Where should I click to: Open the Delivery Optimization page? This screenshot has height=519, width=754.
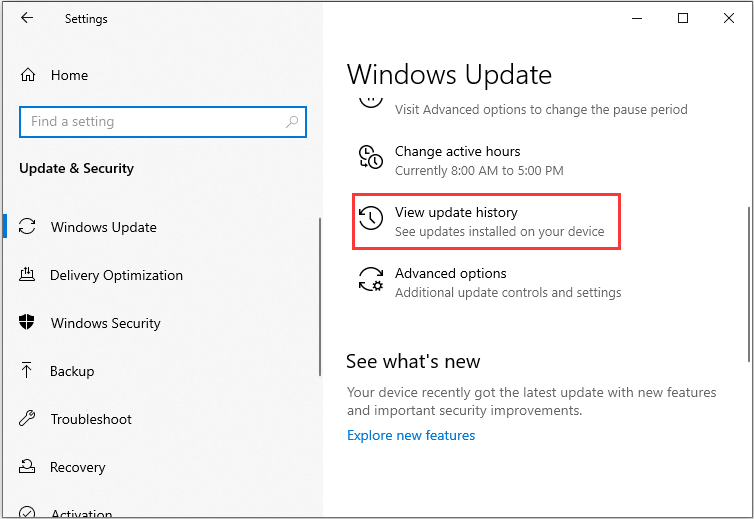[116, 275]
